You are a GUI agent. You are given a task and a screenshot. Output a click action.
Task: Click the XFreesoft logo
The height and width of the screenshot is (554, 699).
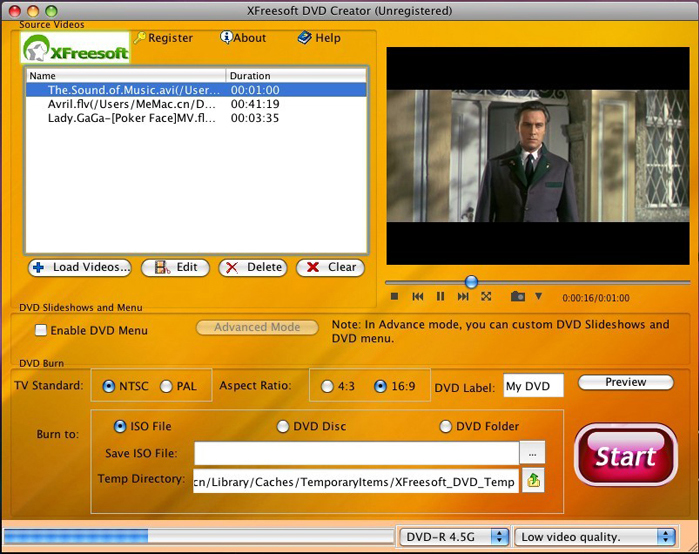[x=76, y=47]
